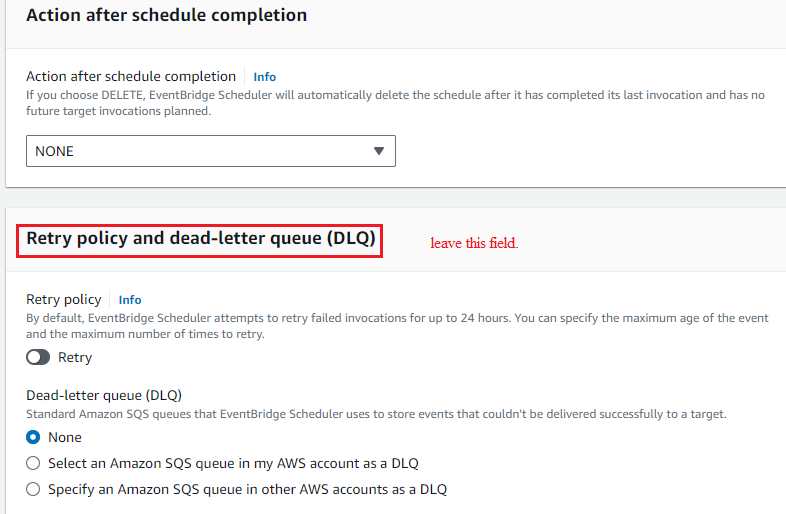
Task: Open the NONE action dropdown
Action: pyautogui.click(x=211, y=151)
